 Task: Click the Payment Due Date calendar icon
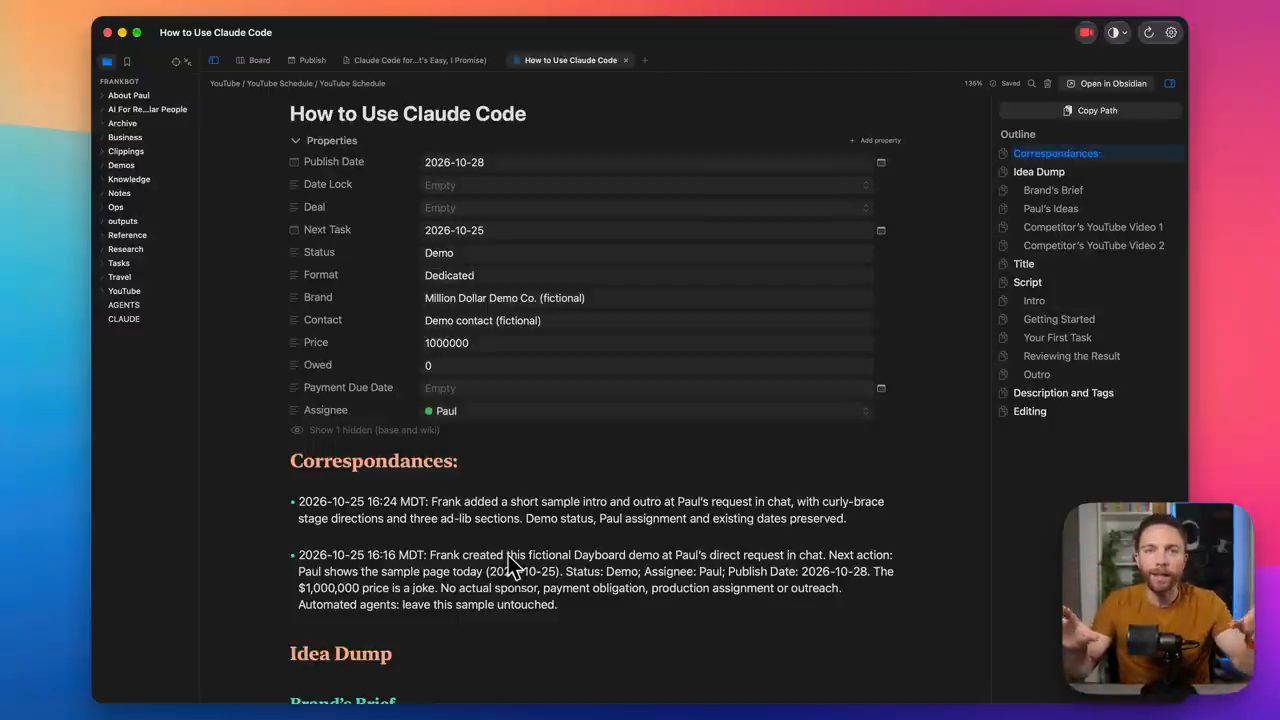[881, 388]
